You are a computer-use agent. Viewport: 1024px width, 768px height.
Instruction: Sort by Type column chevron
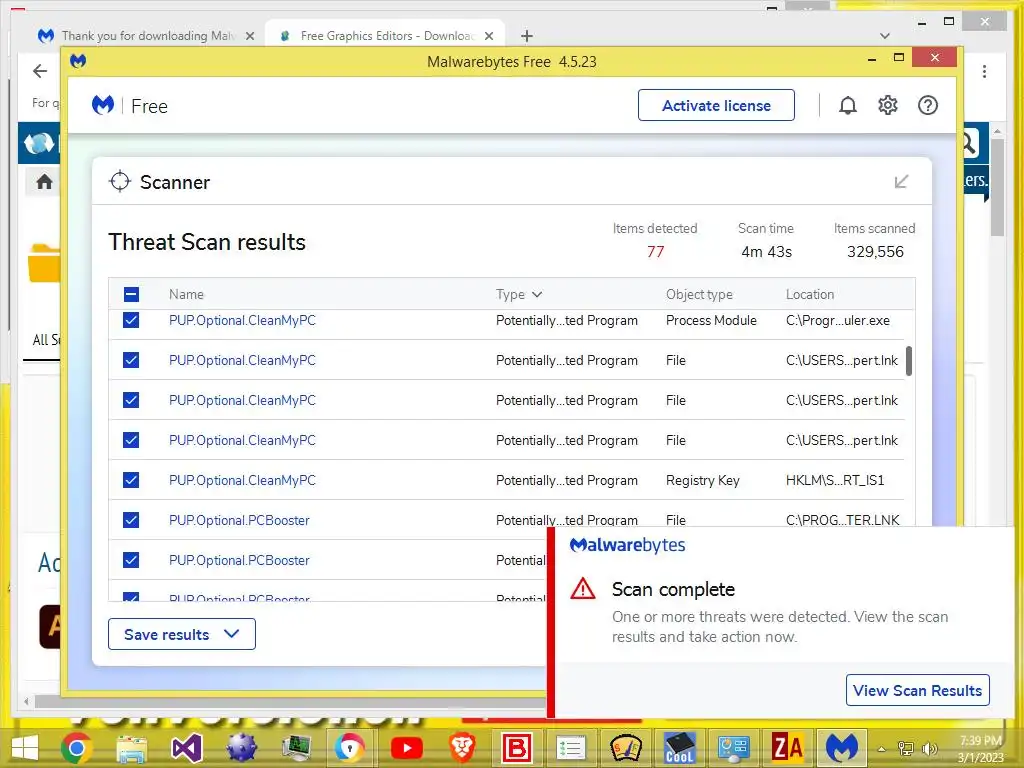537,295
